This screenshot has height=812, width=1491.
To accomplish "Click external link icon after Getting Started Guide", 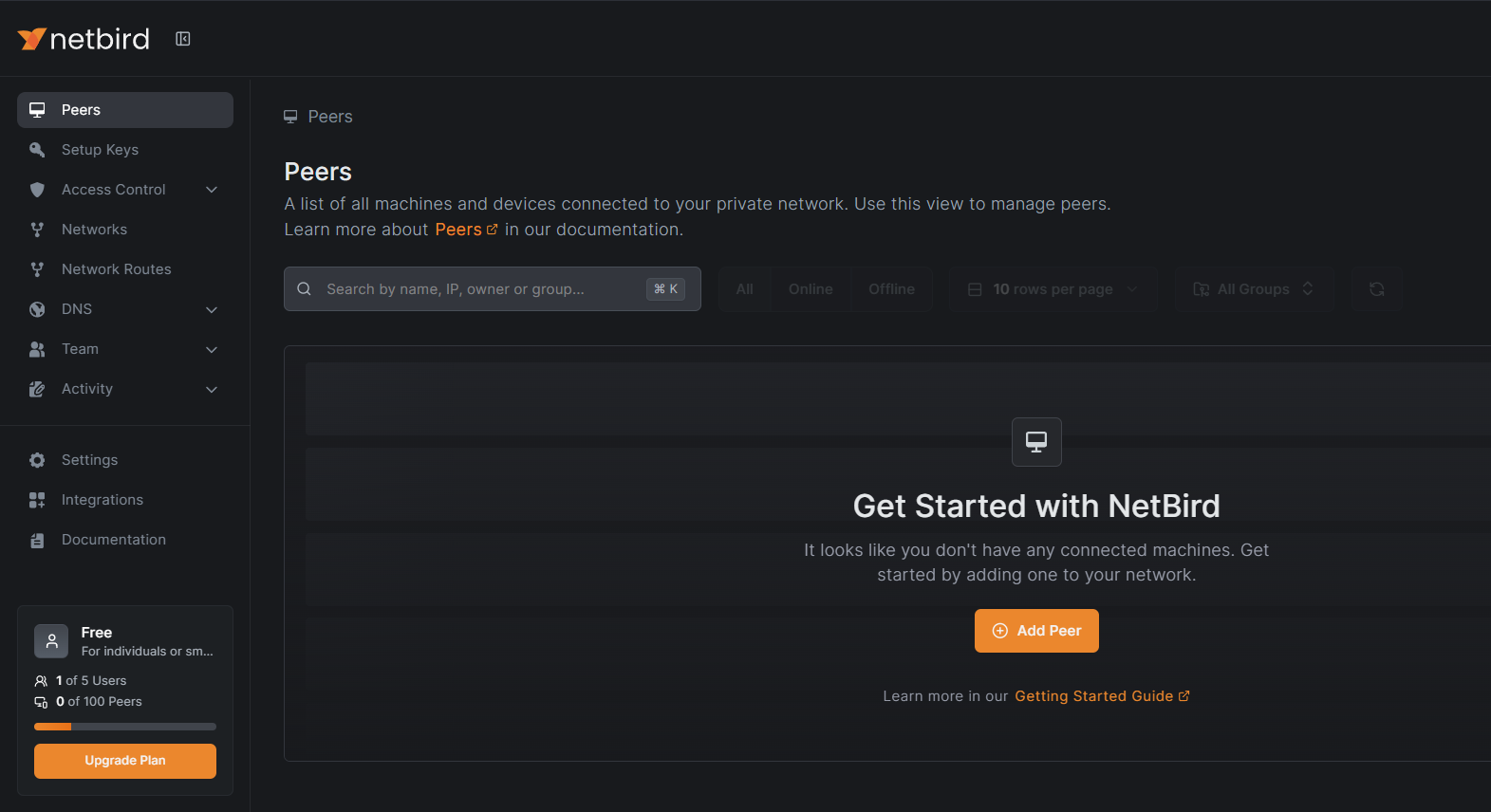I will point(1183,696).
